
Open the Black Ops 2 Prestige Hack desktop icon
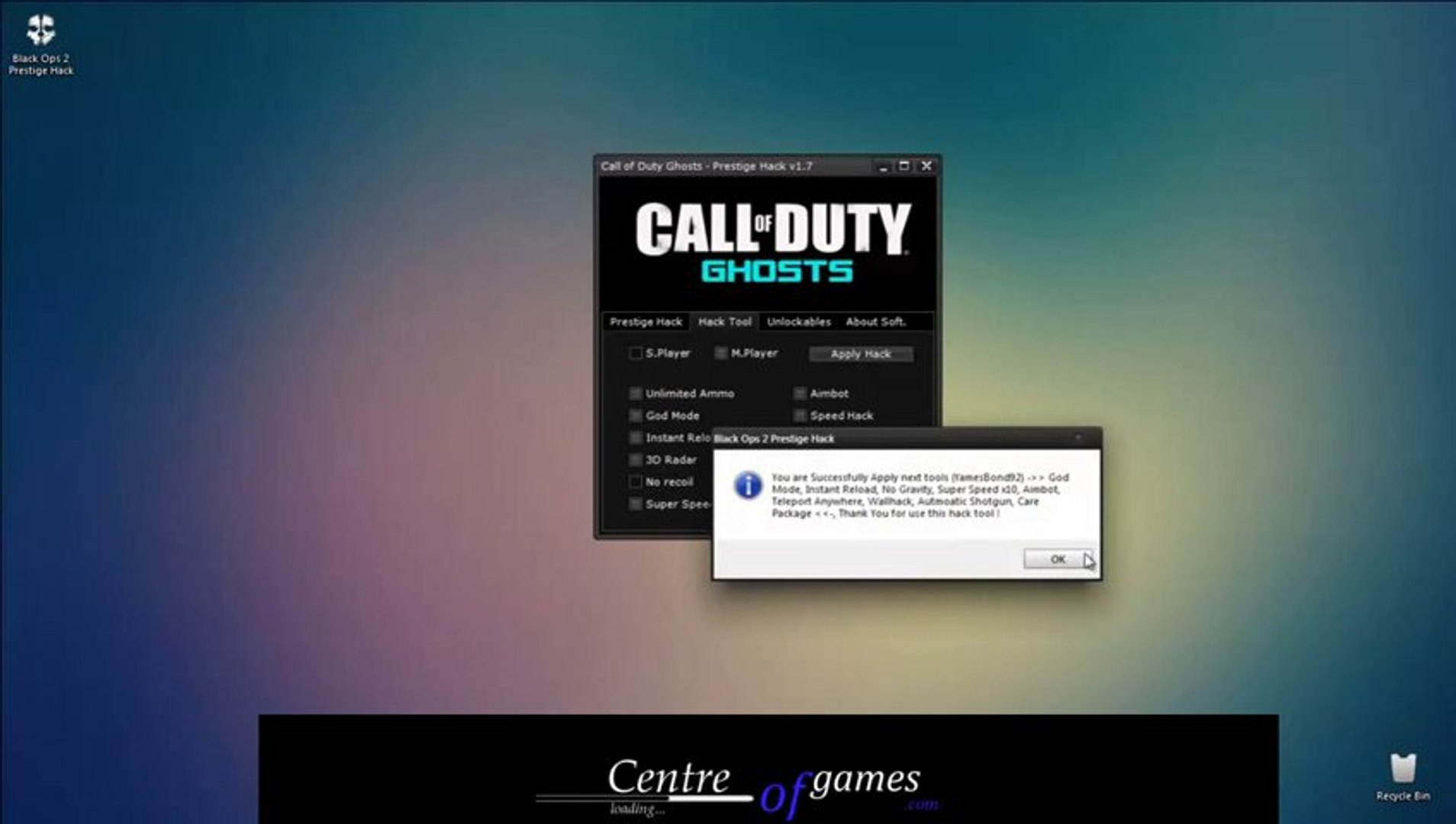click(40, 44)
